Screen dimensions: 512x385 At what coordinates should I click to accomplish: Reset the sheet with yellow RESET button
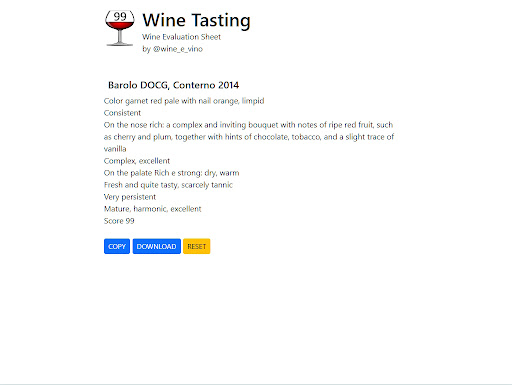[197, 246]
